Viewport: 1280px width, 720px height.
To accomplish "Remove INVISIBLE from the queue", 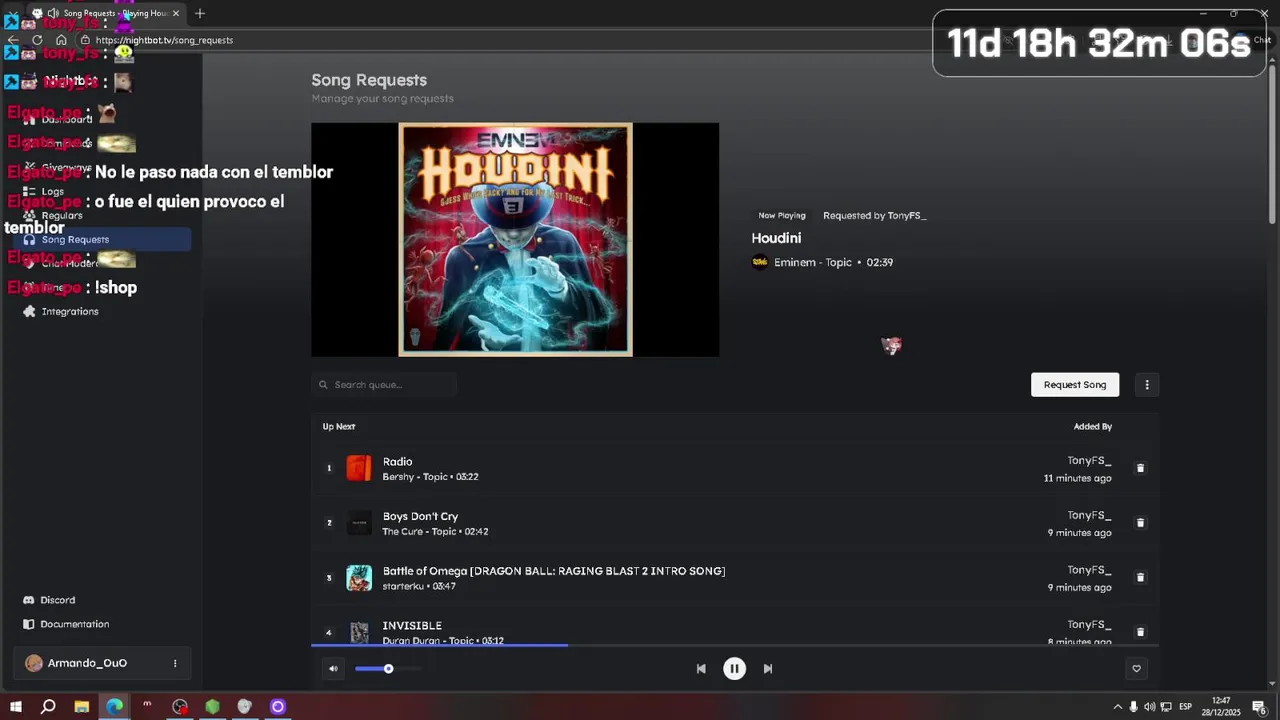I will click(x=1140, y=632).
